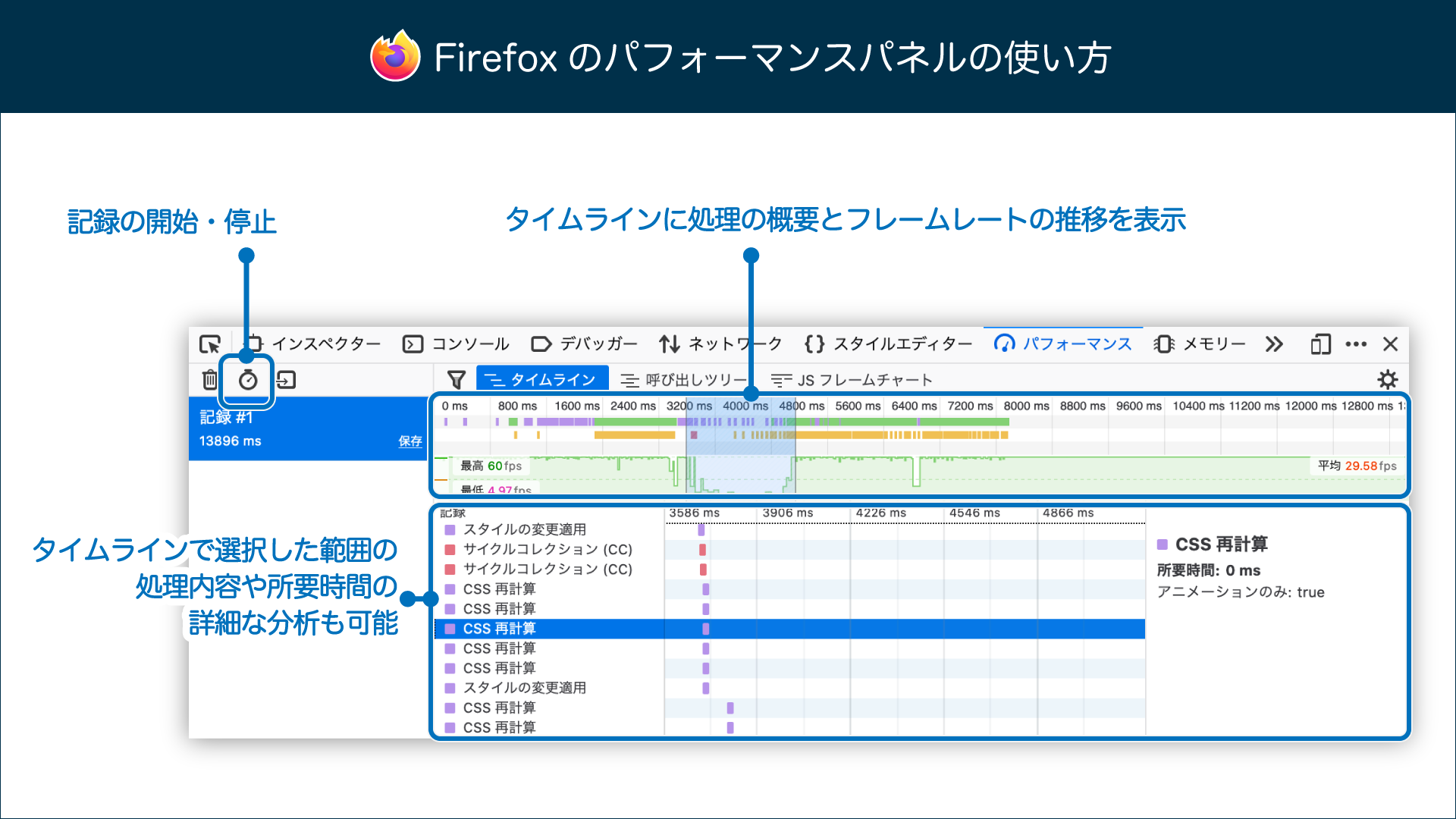Open the marker filter funnel icon

[x=456, y=379]
